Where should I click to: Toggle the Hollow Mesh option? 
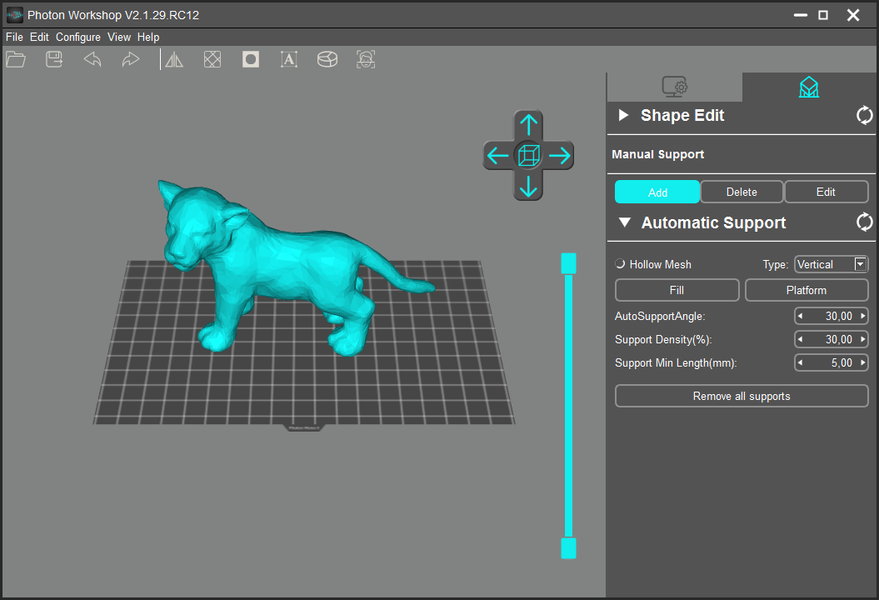coord(620,264)
